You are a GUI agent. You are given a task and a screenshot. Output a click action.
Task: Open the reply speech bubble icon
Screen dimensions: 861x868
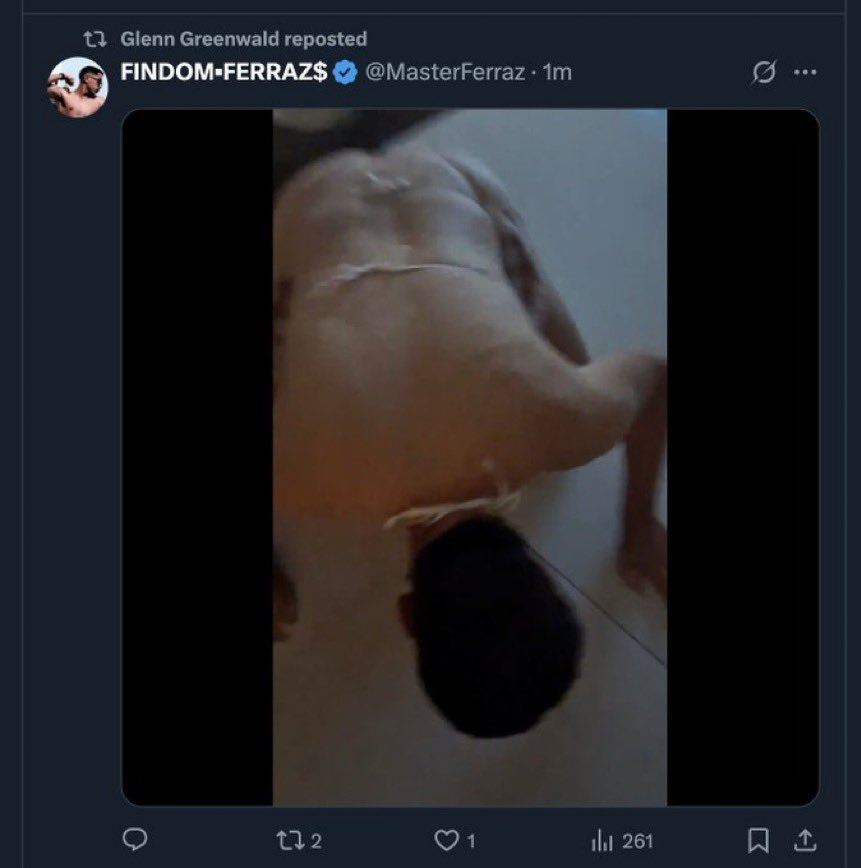(135, 840)
